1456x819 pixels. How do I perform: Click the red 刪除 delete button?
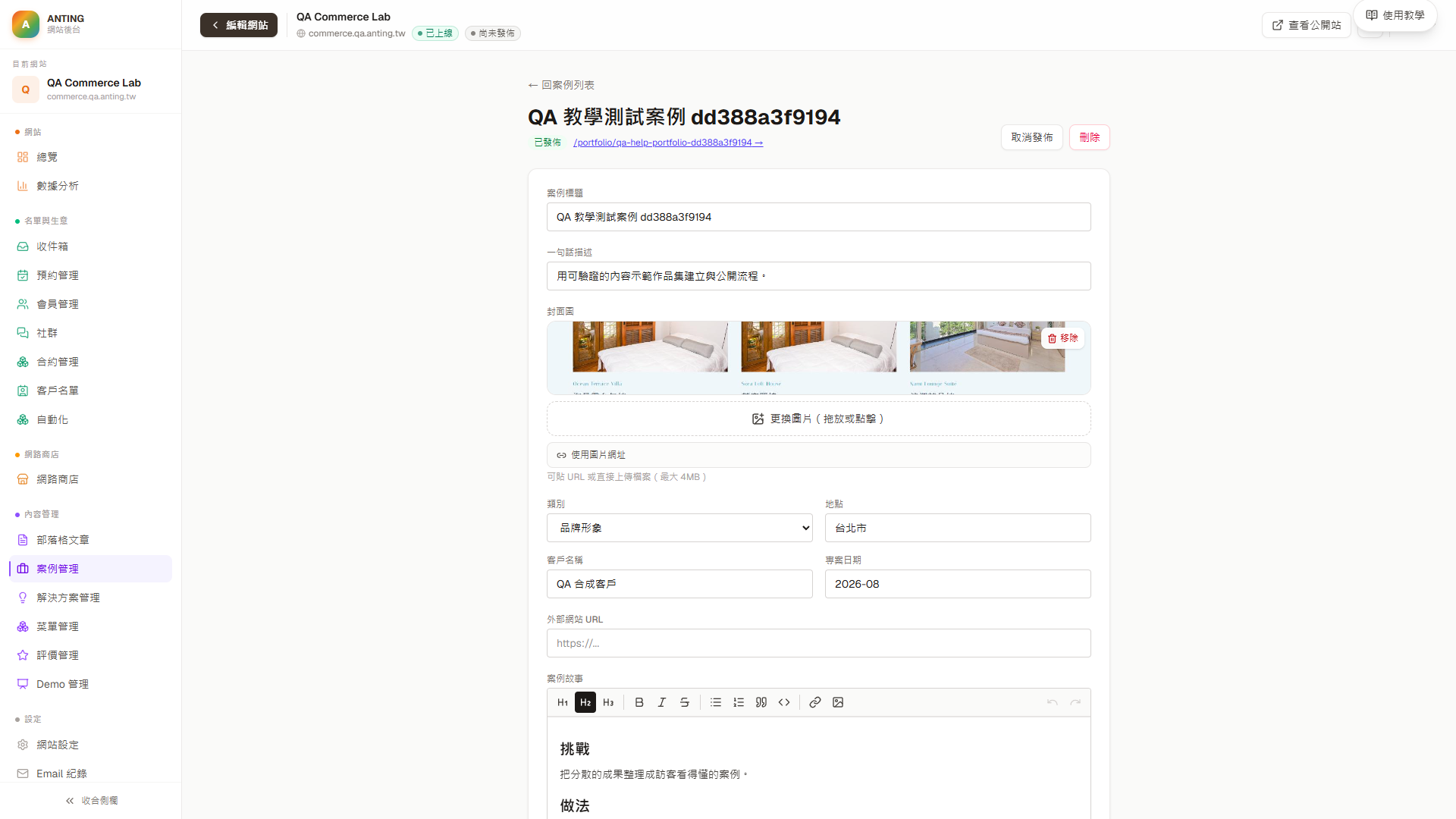click(1089, 137)
